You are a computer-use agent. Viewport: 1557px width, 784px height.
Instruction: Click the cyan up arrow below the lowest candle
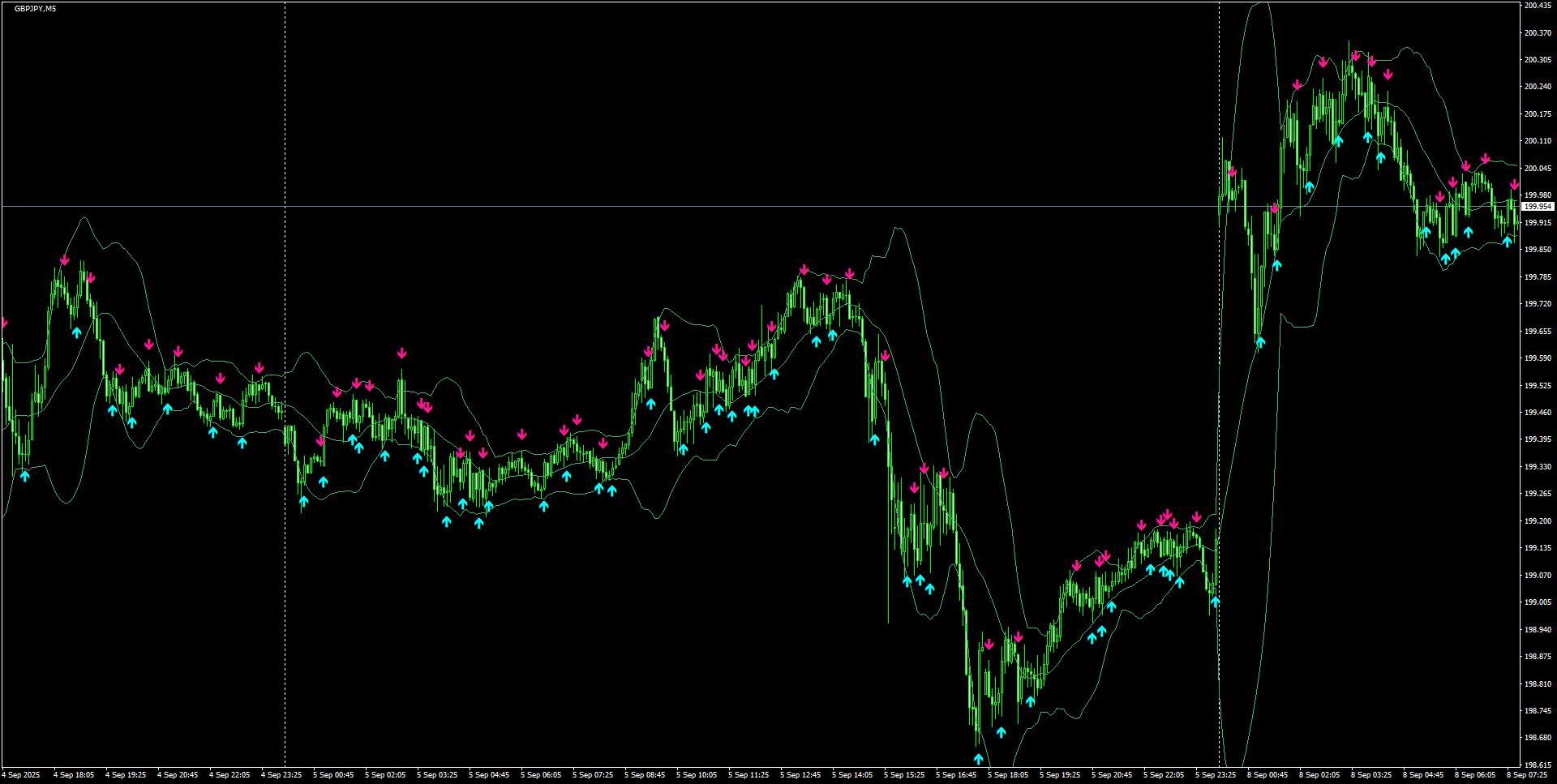click(x=977, y=759)
